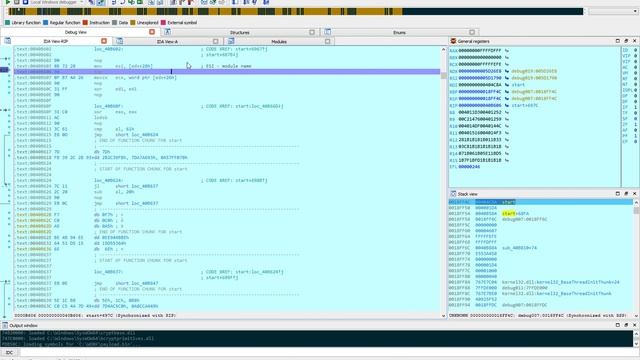Click the Enums tab icon
This screenshot has height=360, width=640.
327,32
